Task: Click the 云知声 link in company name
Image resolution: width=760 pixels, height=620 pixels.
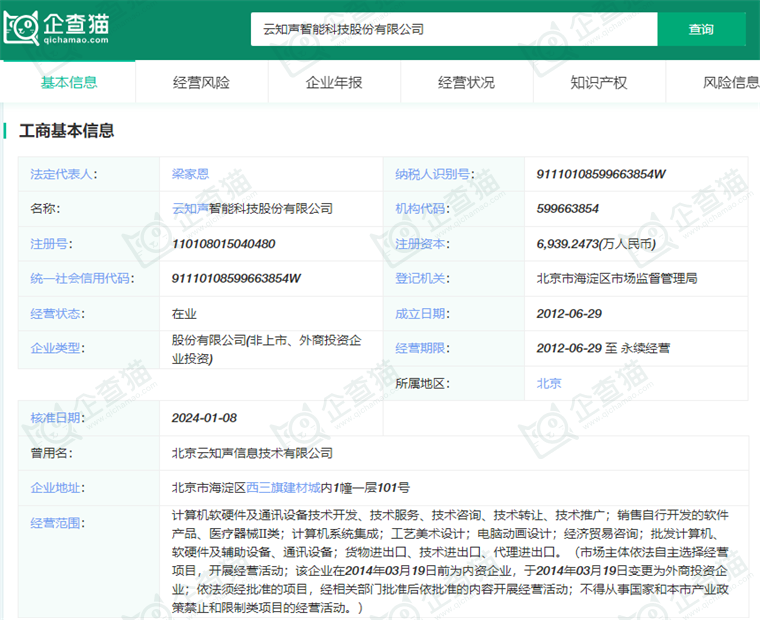Action: [190, 209]
